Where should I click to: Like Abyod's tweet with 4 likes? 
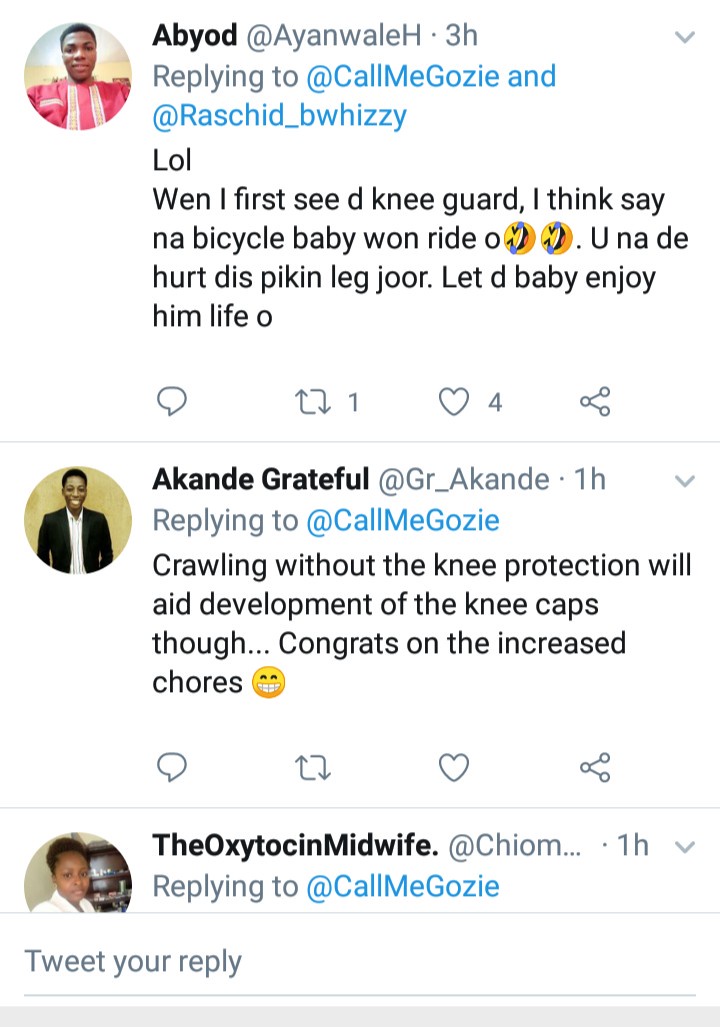[455, 402]
